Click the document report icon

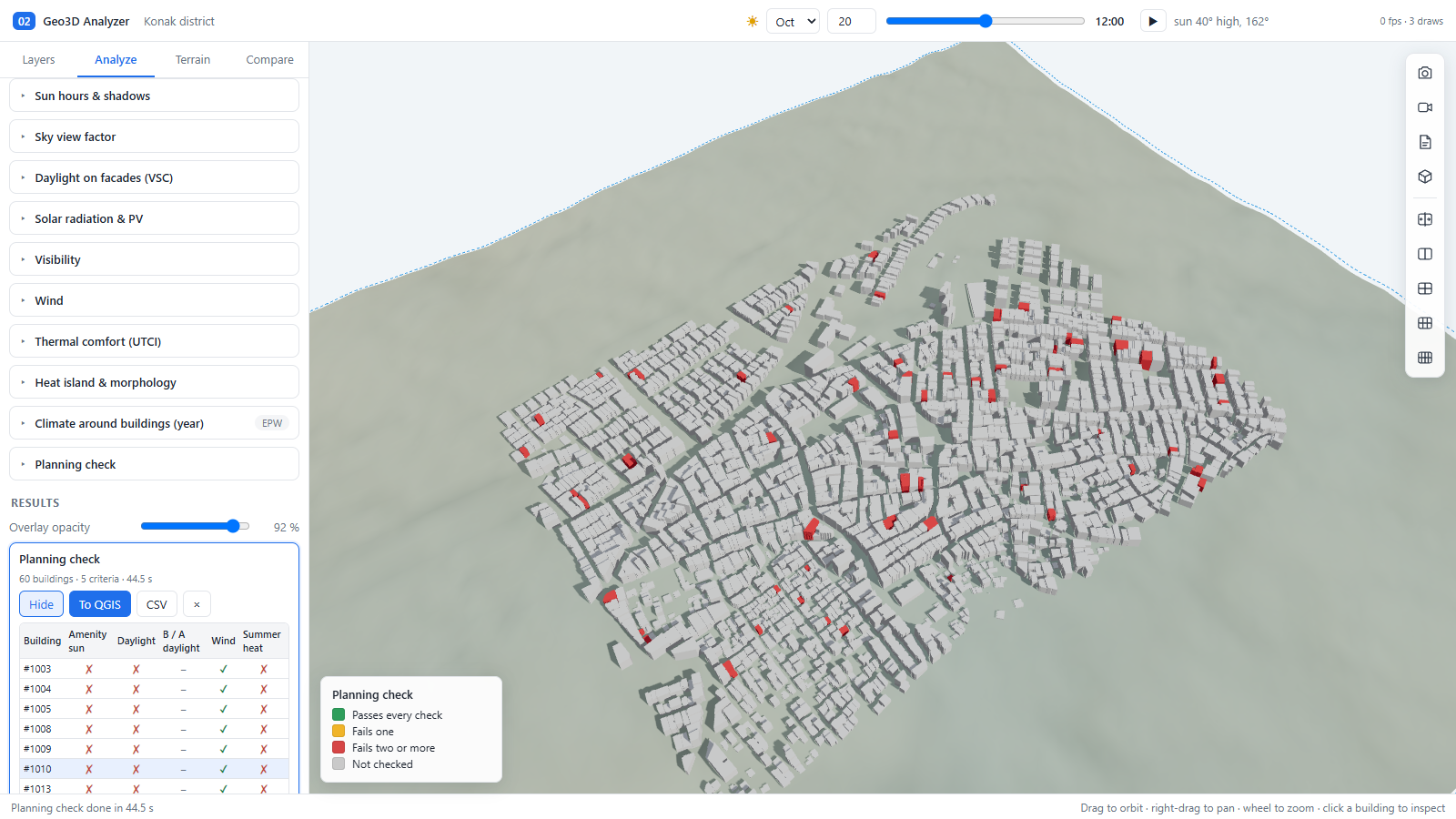click(x=1425, y=142)
